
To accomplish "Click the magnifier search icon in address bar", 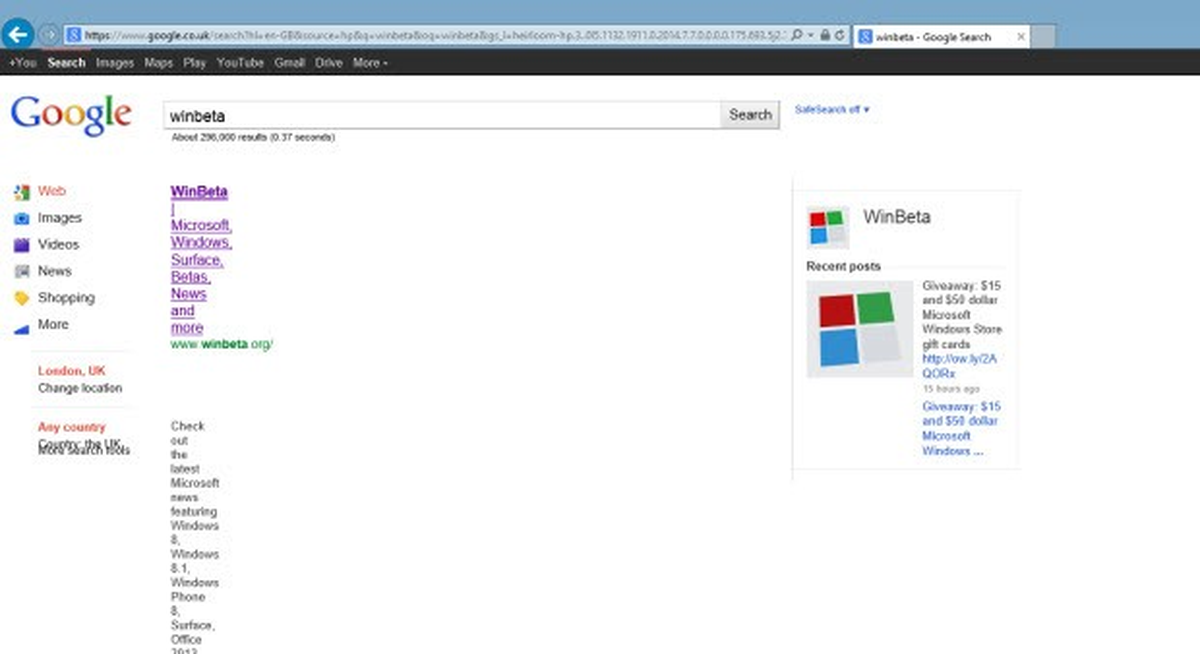I will pyautogui.click(x=796, y=35).
